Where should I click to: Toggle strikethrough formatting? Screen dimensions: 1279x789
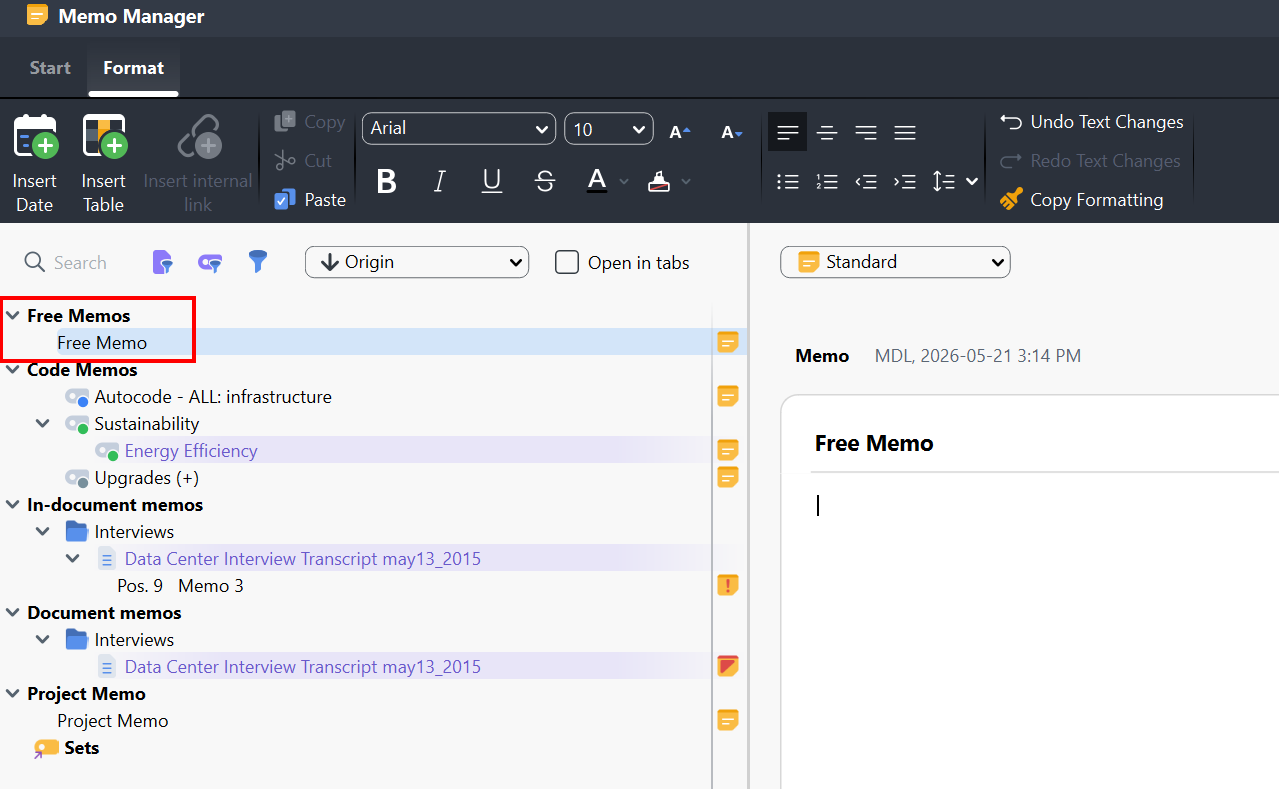click(x=545, y=181)
